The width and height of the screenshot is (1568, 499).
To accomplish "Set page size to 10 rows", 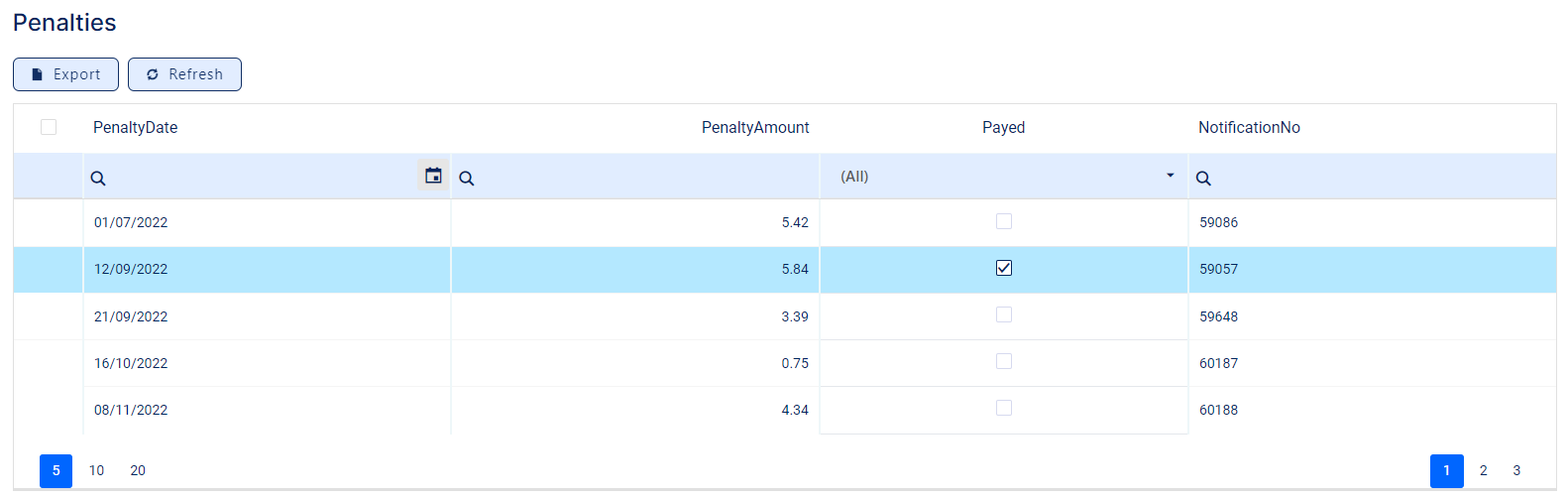I will point(96,470).
